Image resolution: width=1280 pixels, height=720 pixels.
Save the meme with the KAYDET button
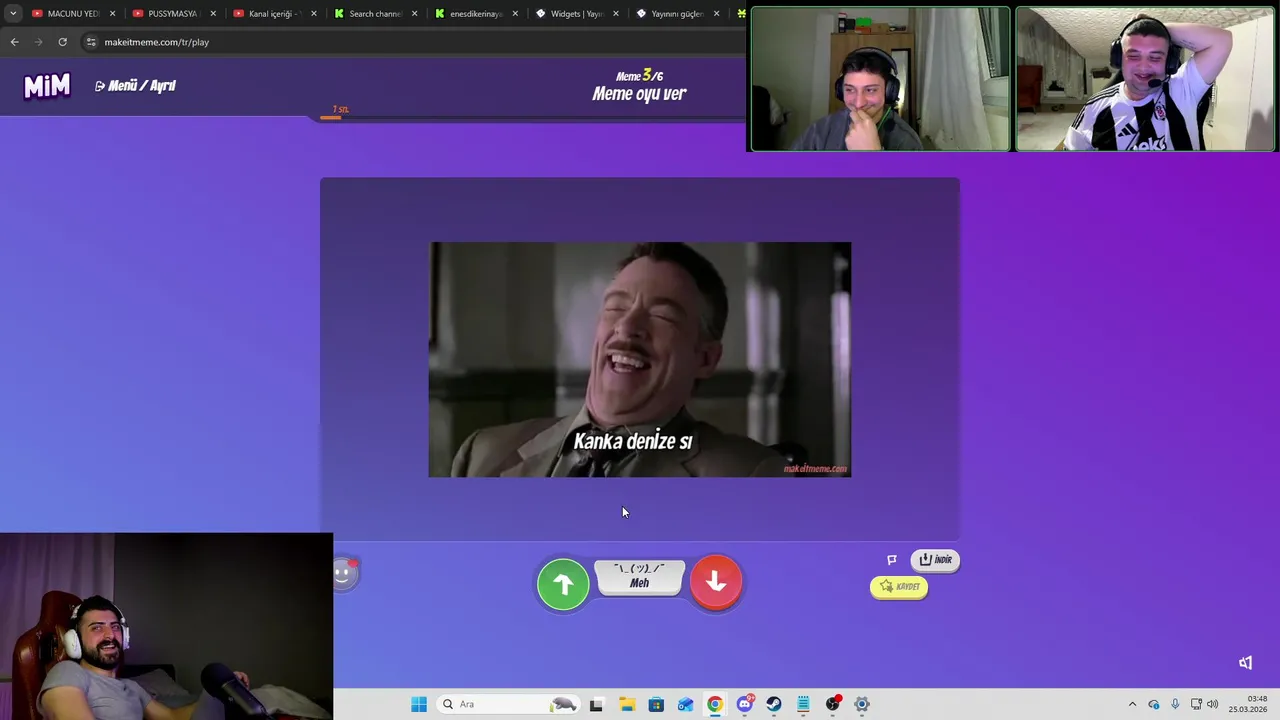[x=899, y=587]
